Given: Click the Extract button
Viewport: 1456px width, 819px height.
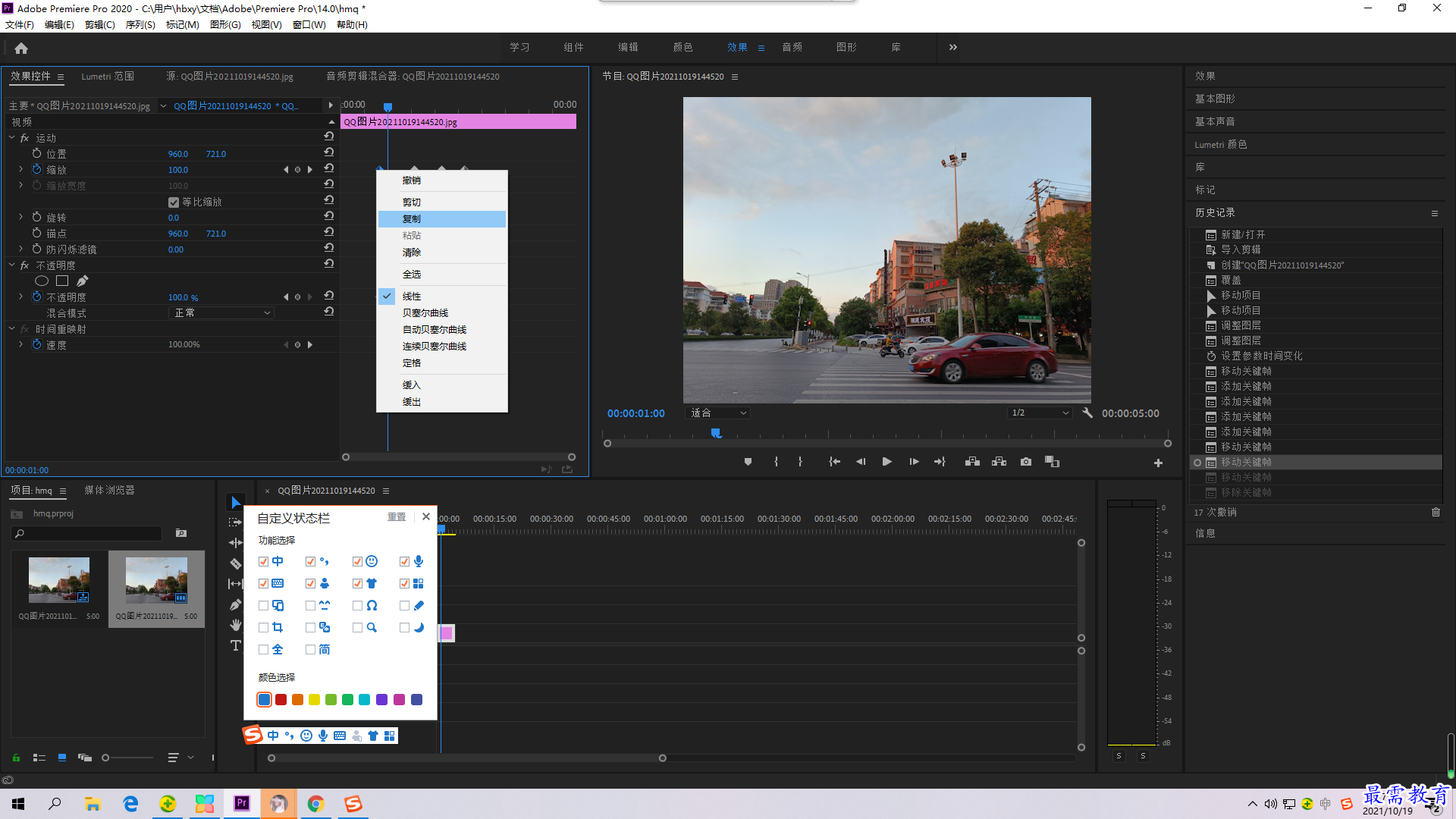Looking at the screenshot, I should coord(999,462).
